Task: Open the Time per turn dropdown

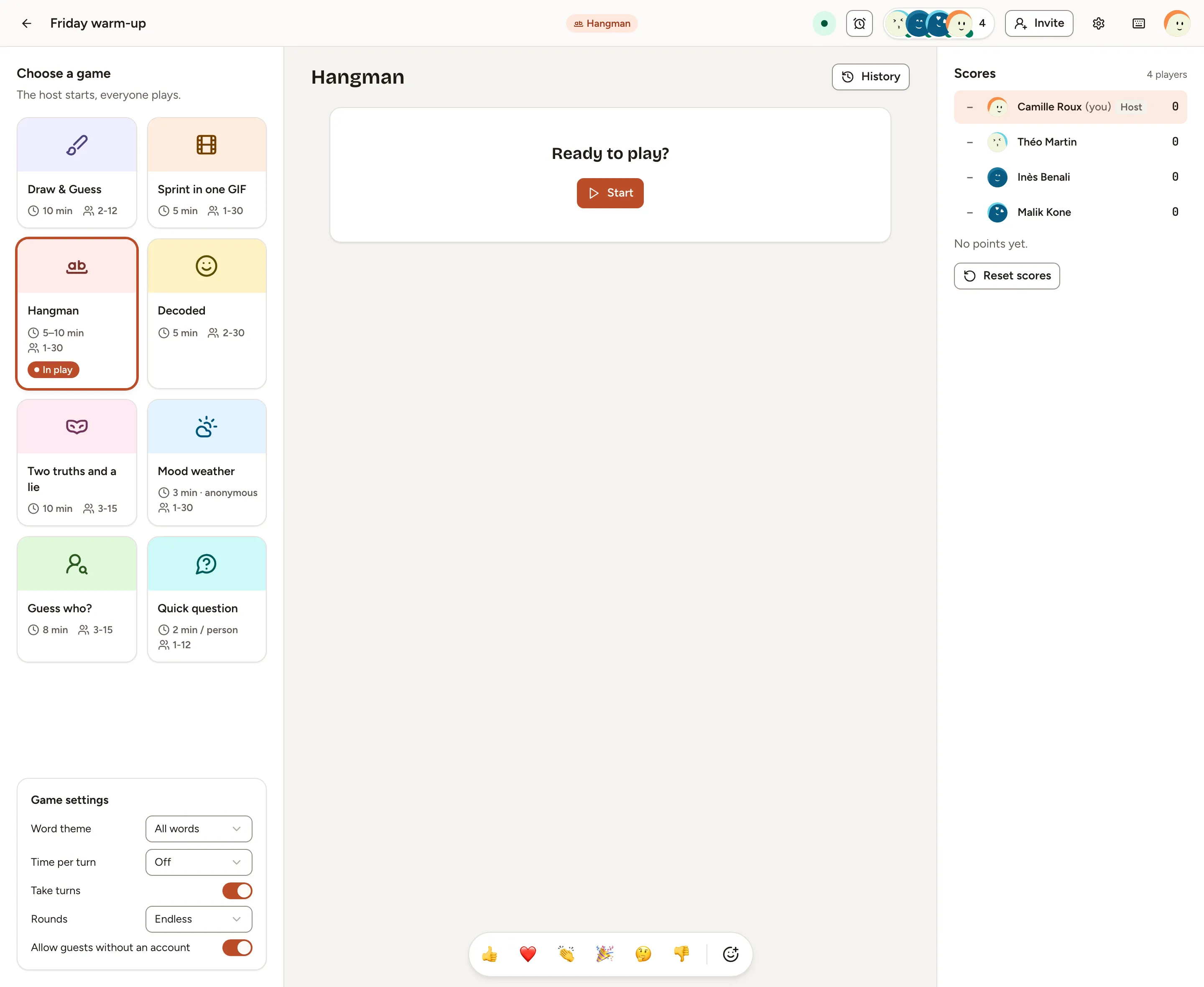Action: [199, 862]
